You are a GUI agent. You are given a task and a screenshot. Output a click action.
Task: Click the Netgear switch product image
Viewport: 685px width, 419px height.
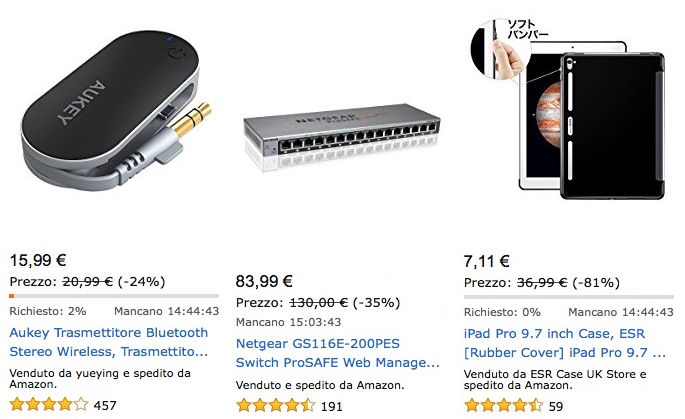click(342, 135)
